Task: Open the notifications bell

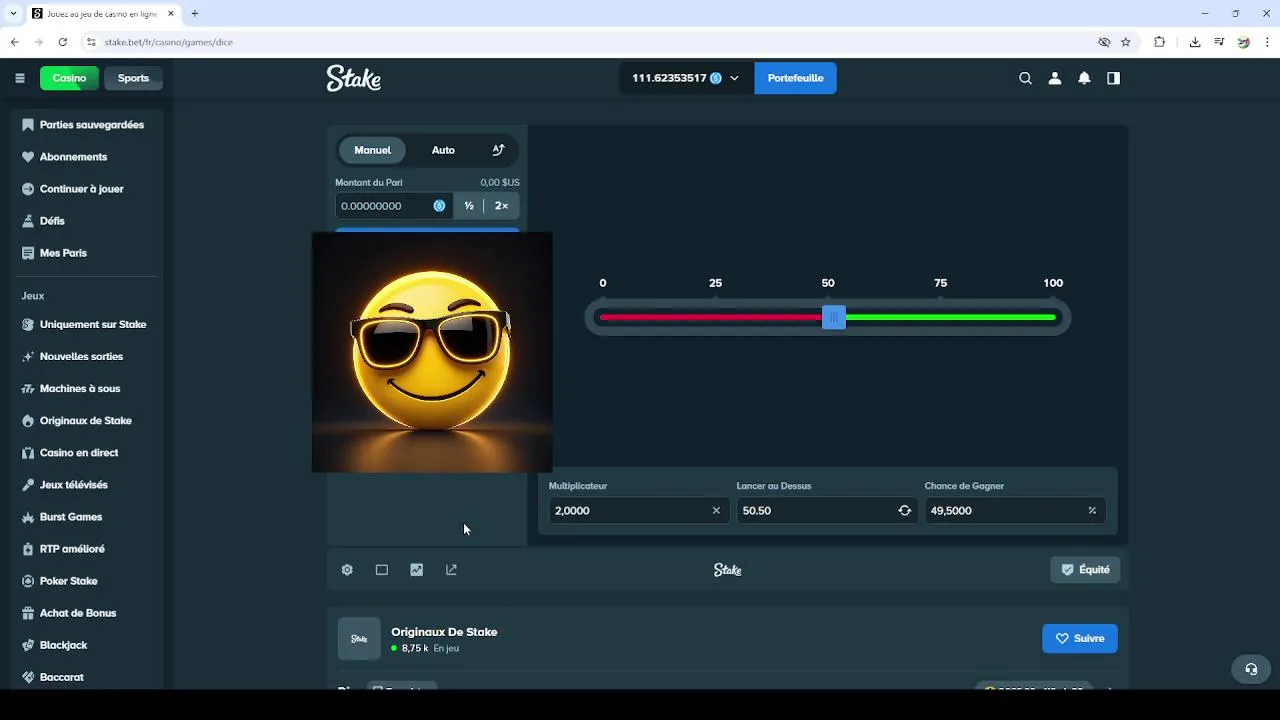Action: click(x=1084, y=78)
